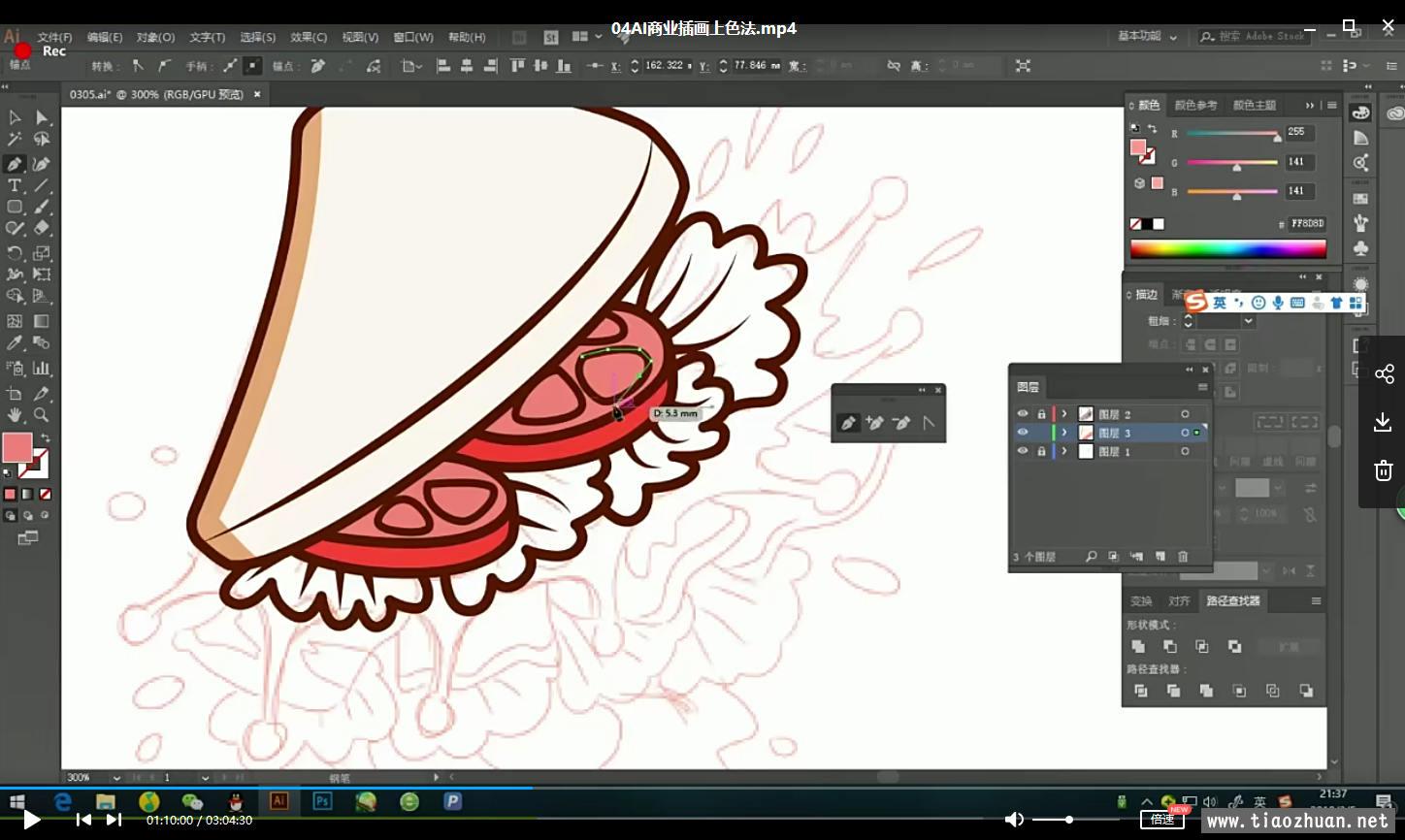
Task: Click the download button on video sidebar
Action: pyautogui.click(x=1384, y=422)
